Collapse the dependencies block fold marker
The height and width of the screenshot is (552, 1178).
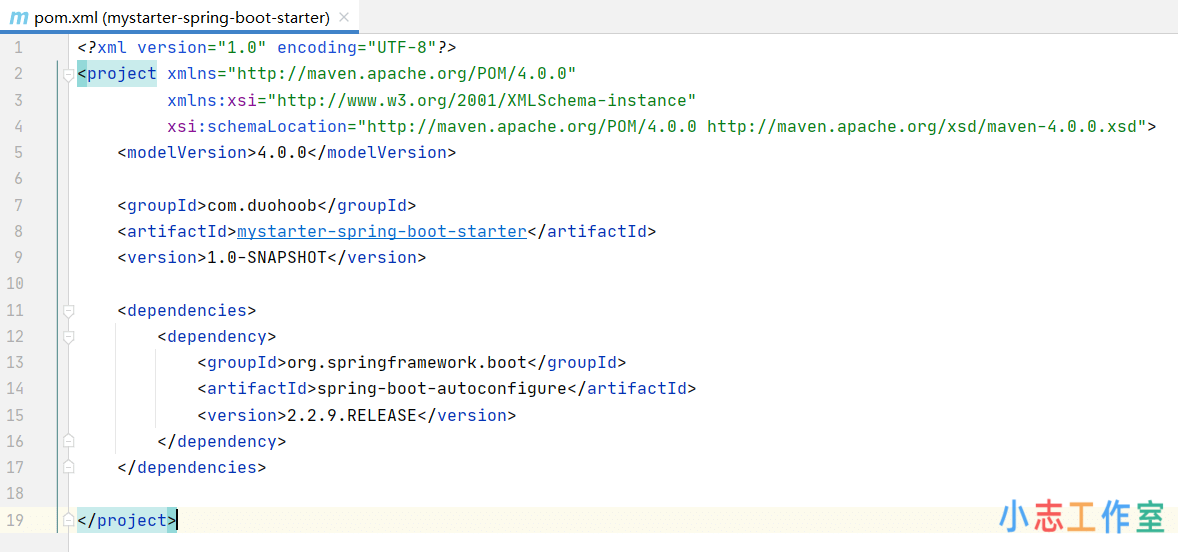click(68, 311)
